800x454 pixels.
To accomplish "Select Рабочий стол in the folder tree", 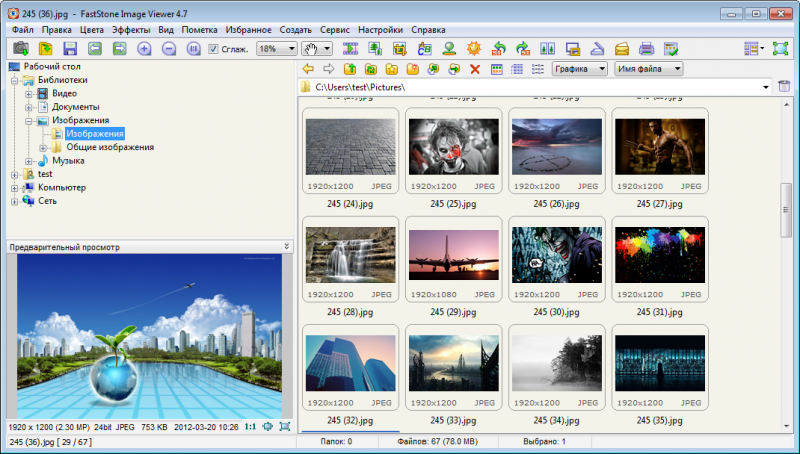I will click(x=52, y=66).
